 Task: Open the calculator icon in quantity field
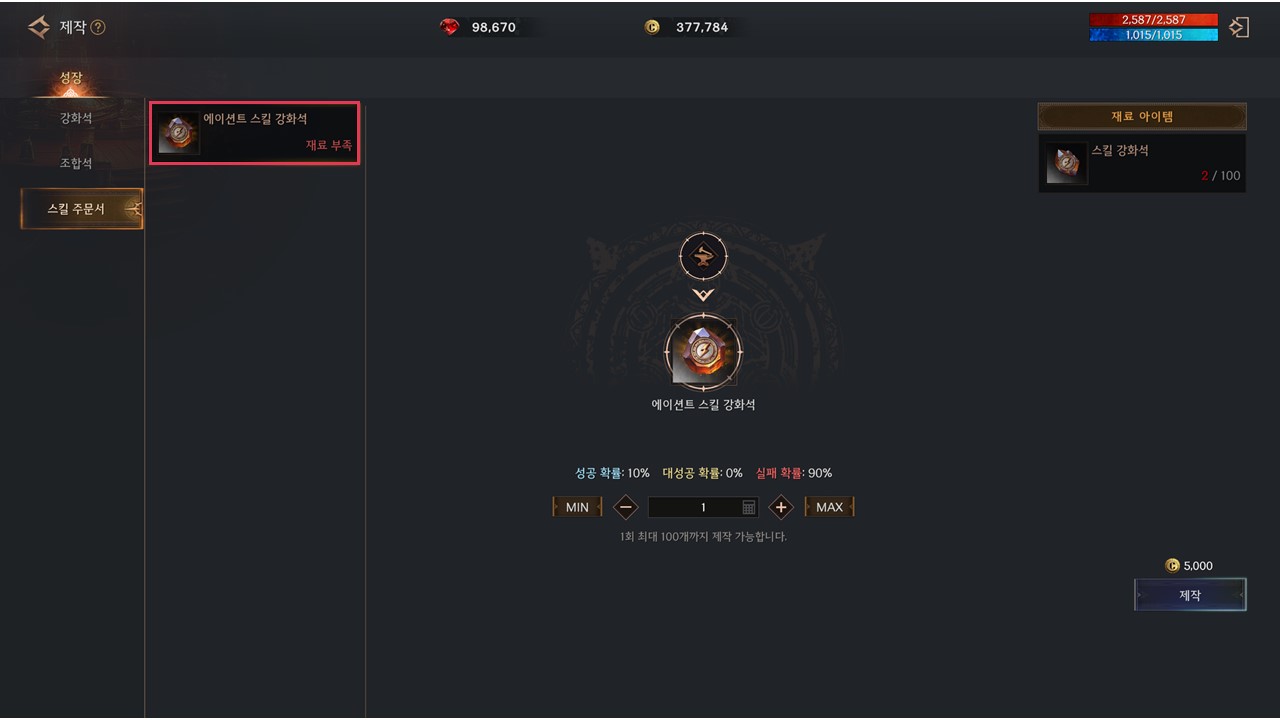pos(749,507)
